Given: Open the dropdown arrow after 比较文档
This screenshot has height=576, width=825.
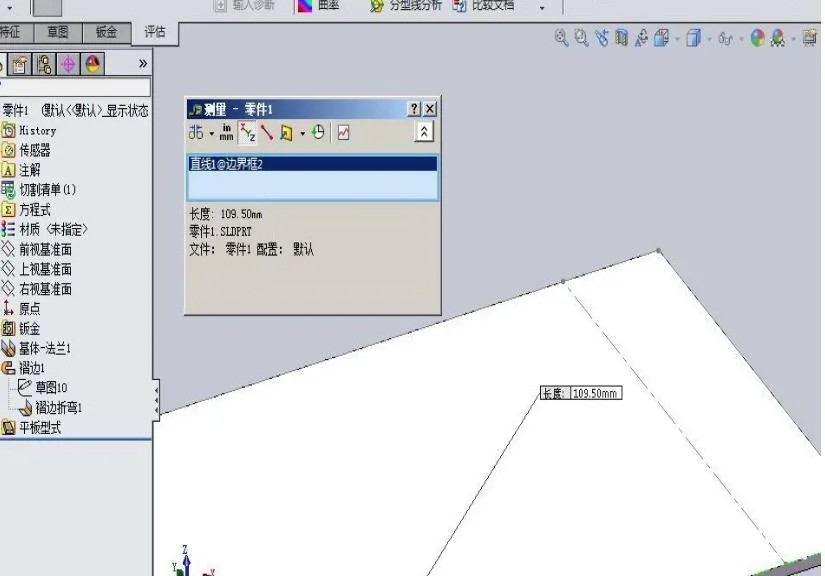Looking at the screenshot, I should coord(542,7).
